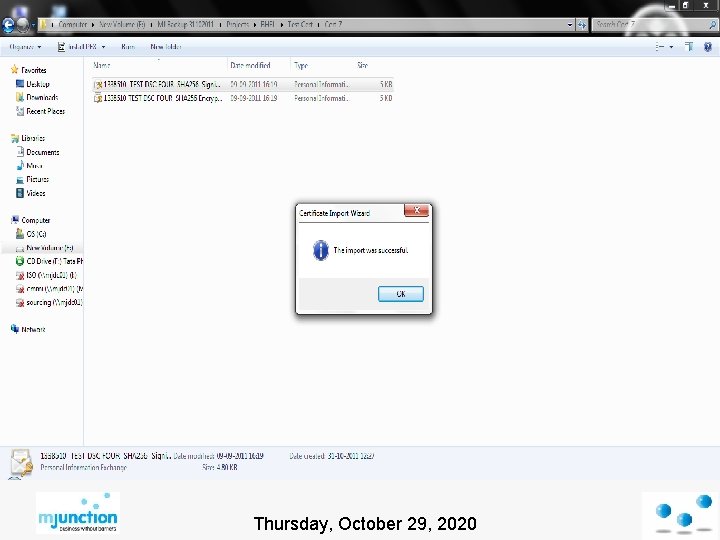Click the search magnifier icon

coord(712,25)
